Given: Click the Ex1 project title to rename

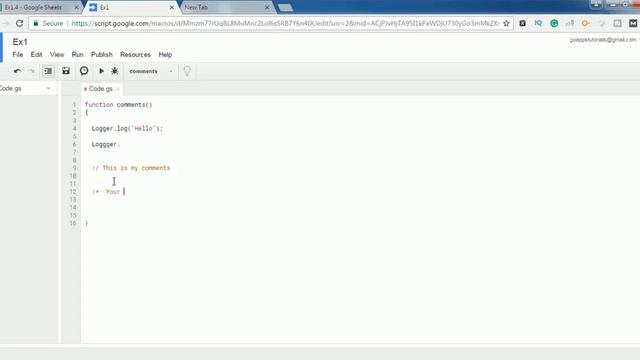Looking at the screenshot, I should coord(20,42).
